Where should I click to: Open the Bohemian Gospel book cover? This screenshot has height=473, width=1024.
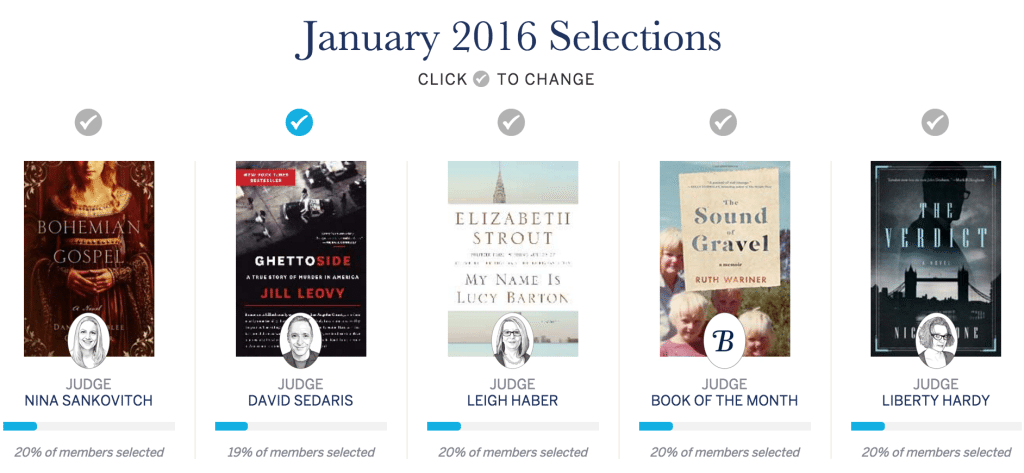coord(89,259)
